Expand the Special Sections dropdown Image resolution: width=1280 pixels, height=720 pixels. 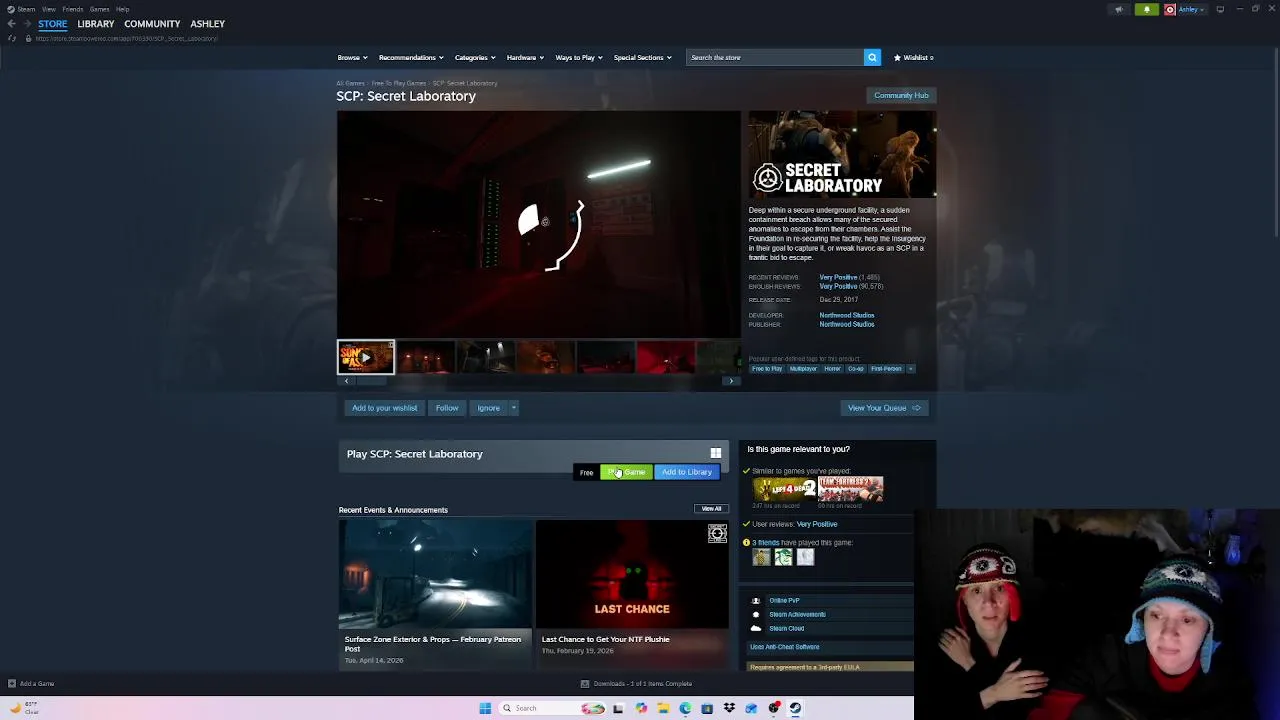[x=642, y=57]
